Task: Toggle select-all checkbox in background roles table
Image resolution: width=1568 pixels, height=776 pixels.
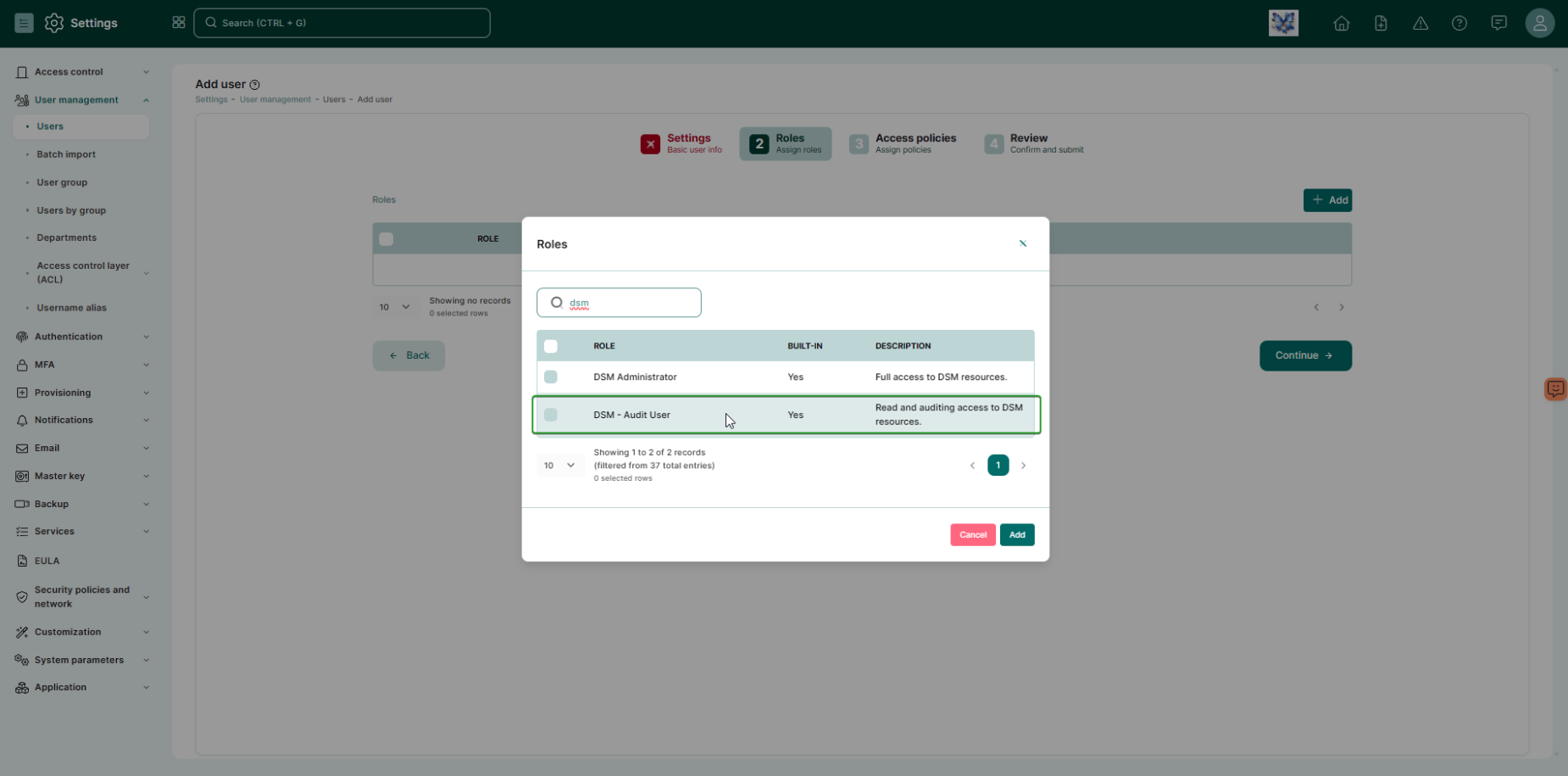Action: click(386, 239)
